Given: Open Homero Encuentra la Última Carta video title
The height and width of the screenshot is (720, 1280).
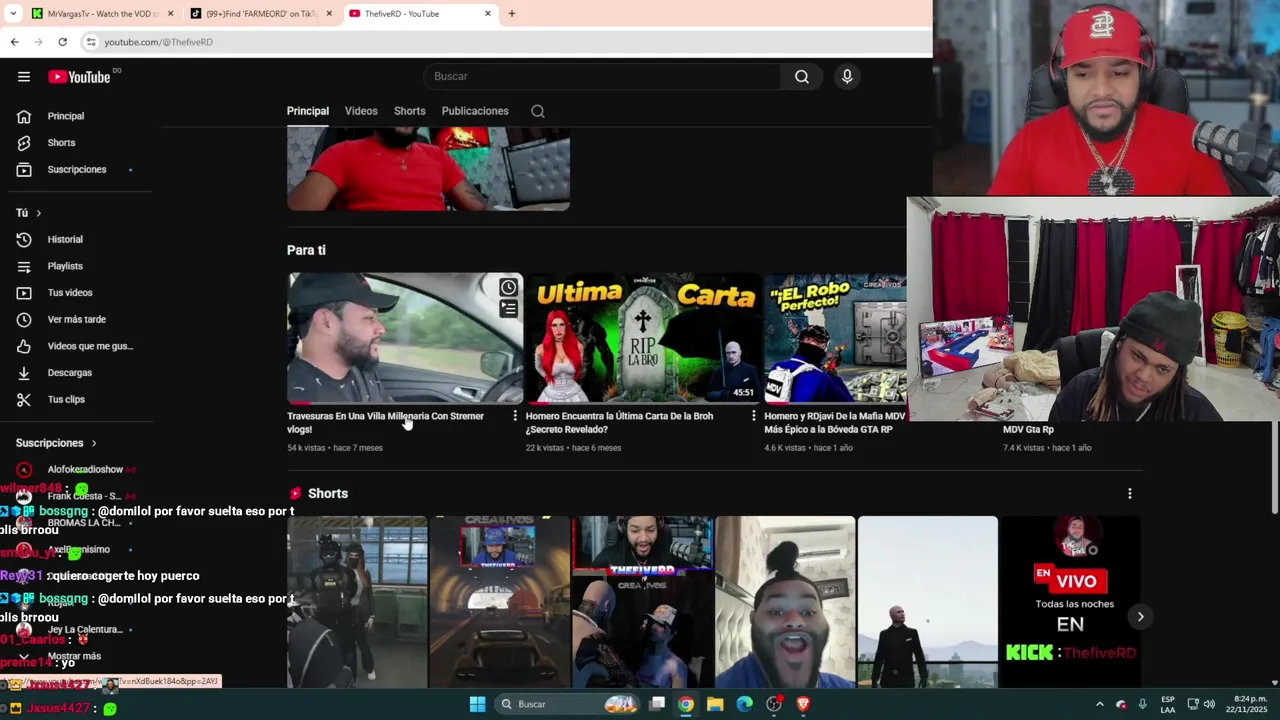Looking at the screenshot, I should [x=620, y=423].
